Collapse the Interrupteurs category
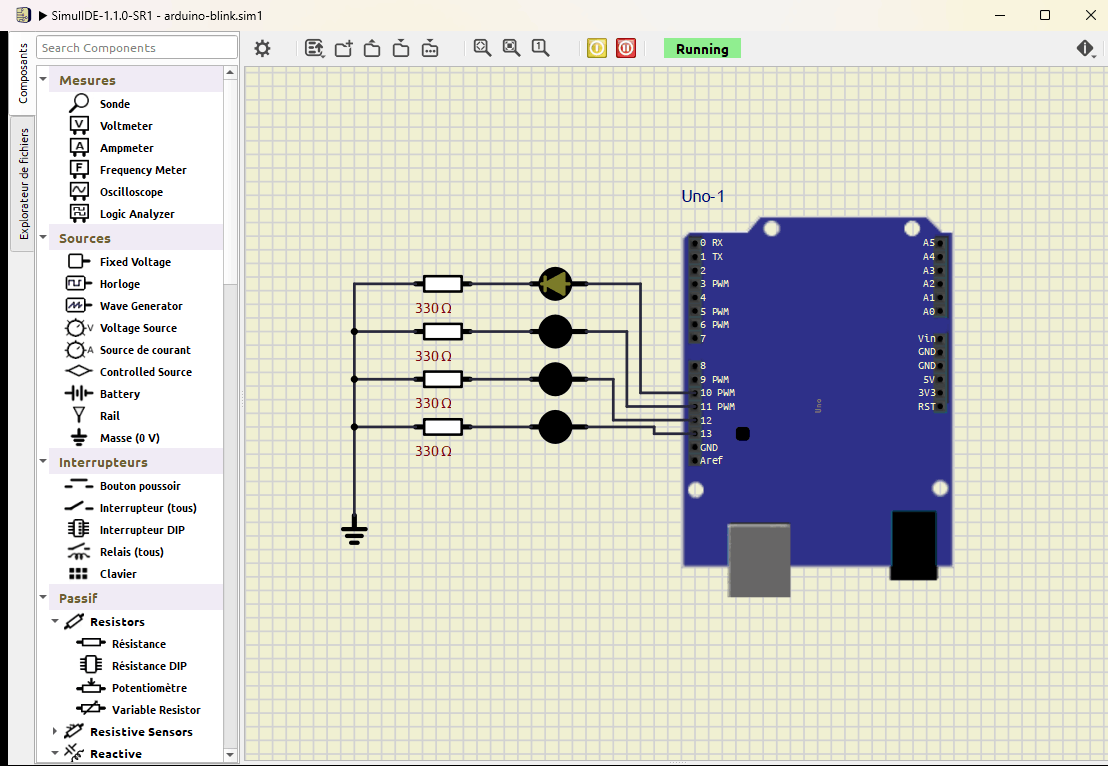 (43, 461)
